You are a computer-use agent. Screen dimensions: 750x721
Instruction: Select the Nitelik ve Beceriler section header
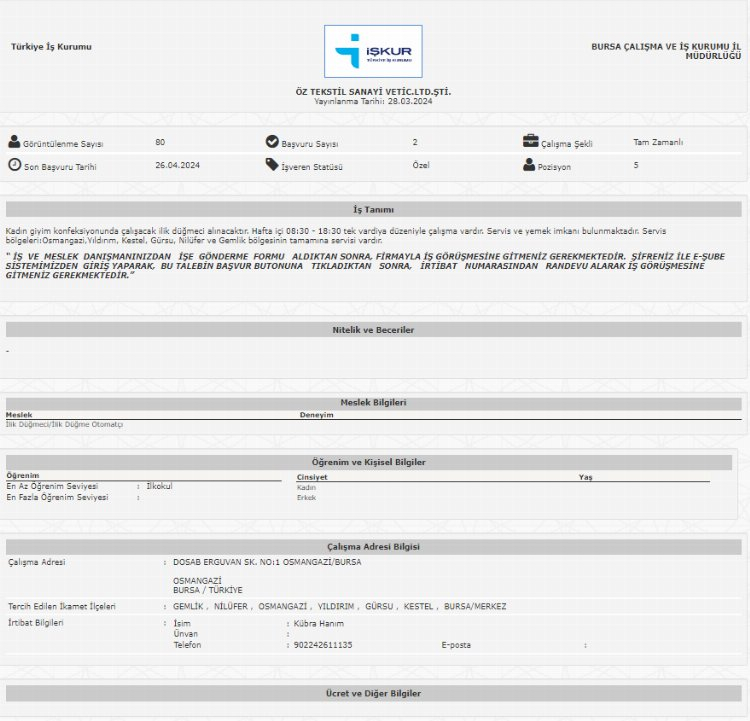pyautogui.click(x=373, y=329)
